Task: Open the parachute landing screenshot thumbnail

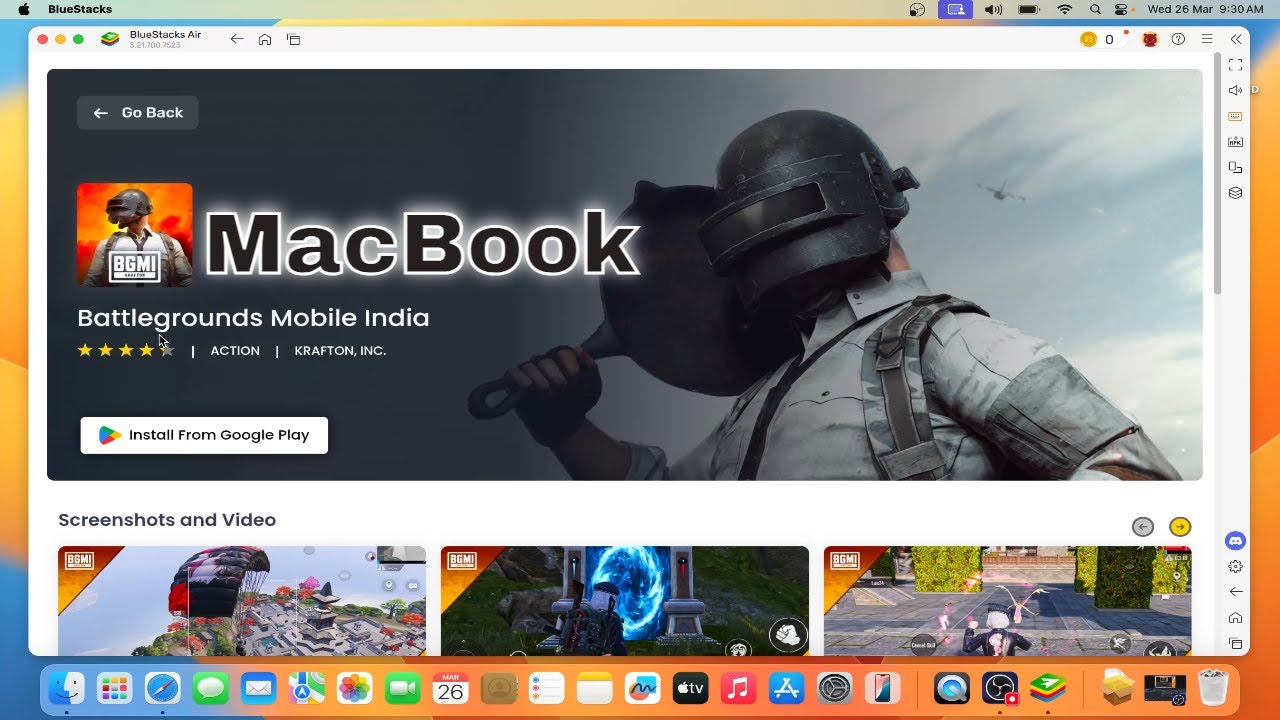Action: click(x=242, y=601)
